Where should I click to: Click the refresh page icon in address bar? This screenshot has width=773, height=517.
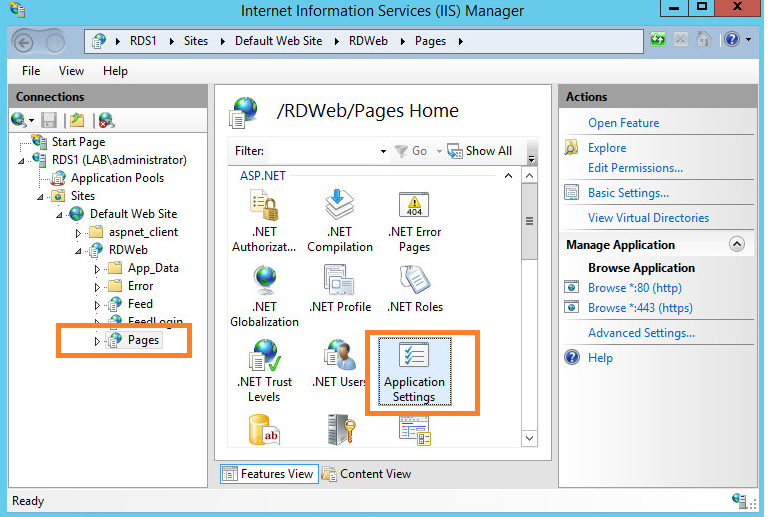tap(658, 39)
